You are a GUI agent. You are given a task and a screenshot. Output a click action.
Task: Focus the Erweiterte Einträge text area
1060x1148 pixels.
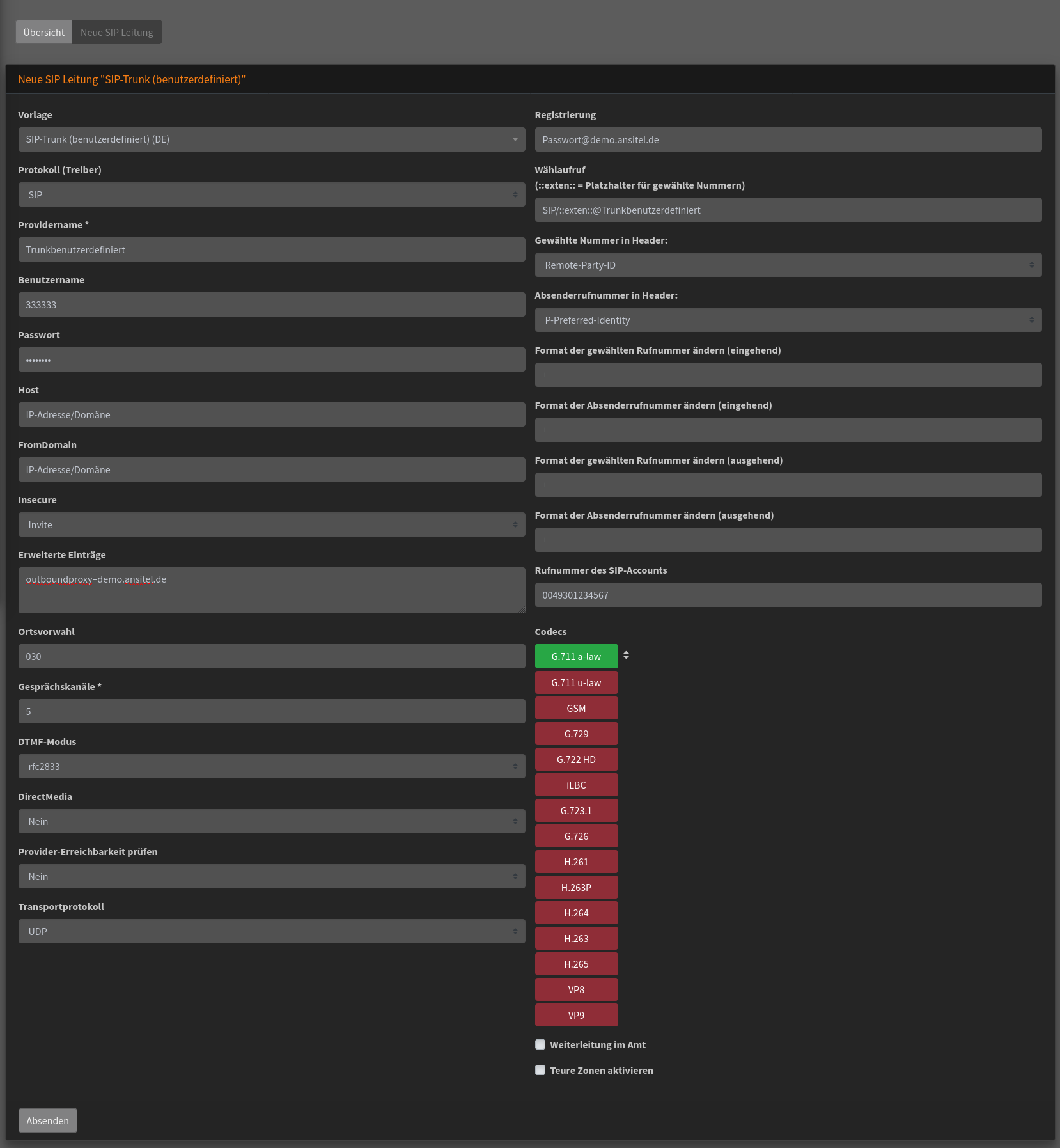[x=272, y=590]
